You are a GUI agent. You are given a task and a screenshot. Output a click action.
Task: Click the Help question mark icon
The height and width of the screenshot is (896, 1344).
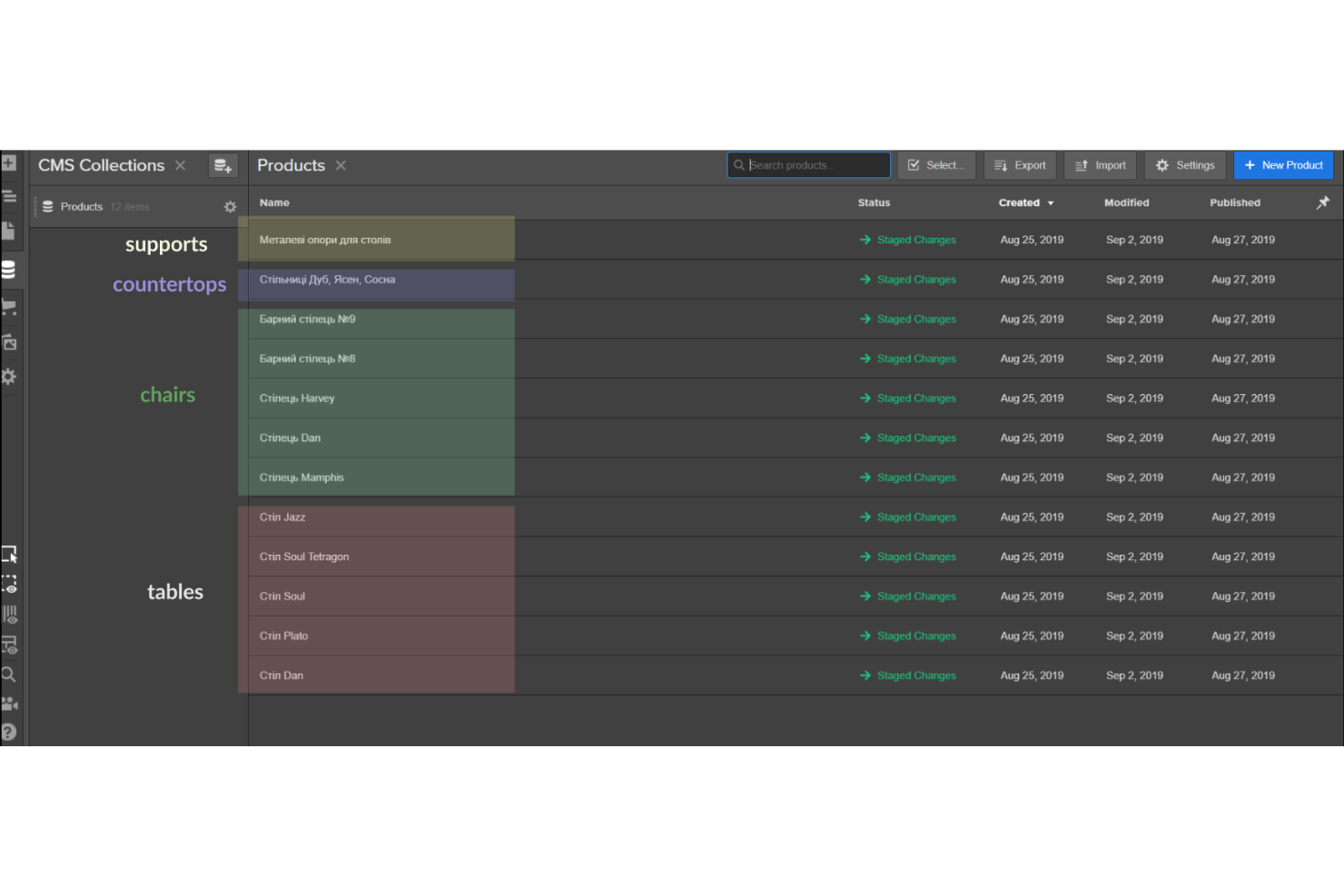tap(9, 732)
